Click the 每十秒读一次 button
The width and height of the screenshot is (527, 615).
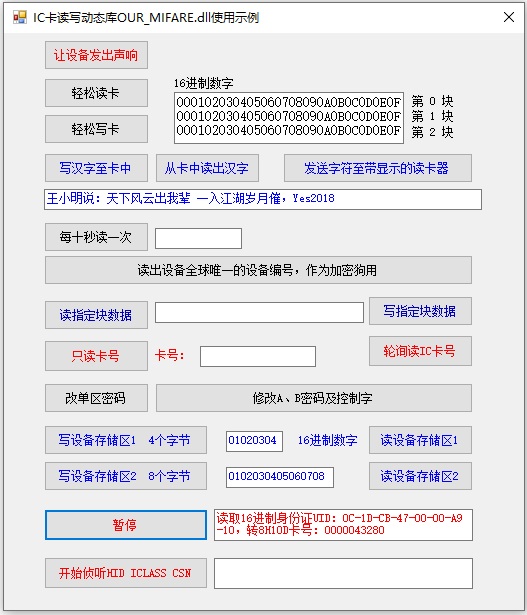96,237
